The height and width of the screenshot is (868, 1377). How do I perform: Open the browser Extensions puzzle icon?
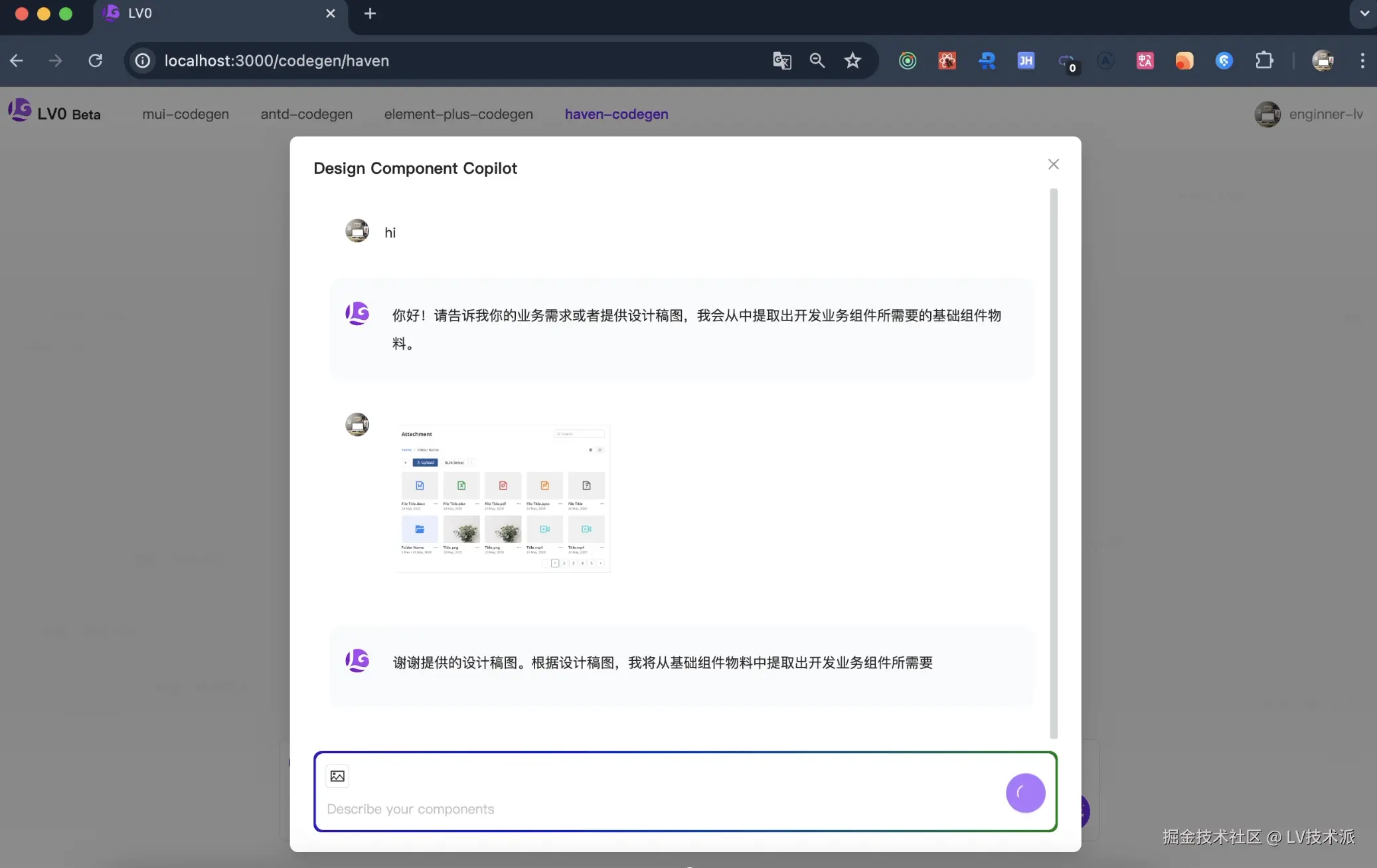pyautogui.click(x=1264, y=61)
